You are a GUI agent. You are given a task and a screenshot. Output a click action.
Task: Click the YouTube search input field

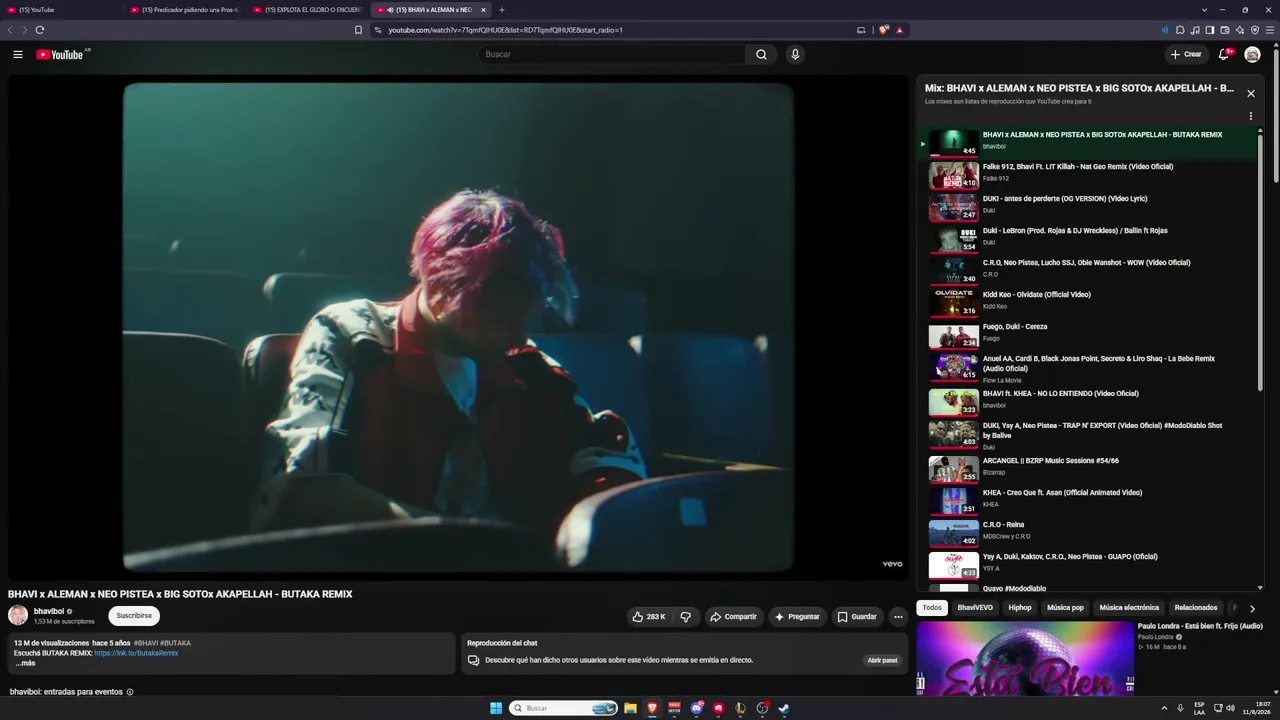612,54
